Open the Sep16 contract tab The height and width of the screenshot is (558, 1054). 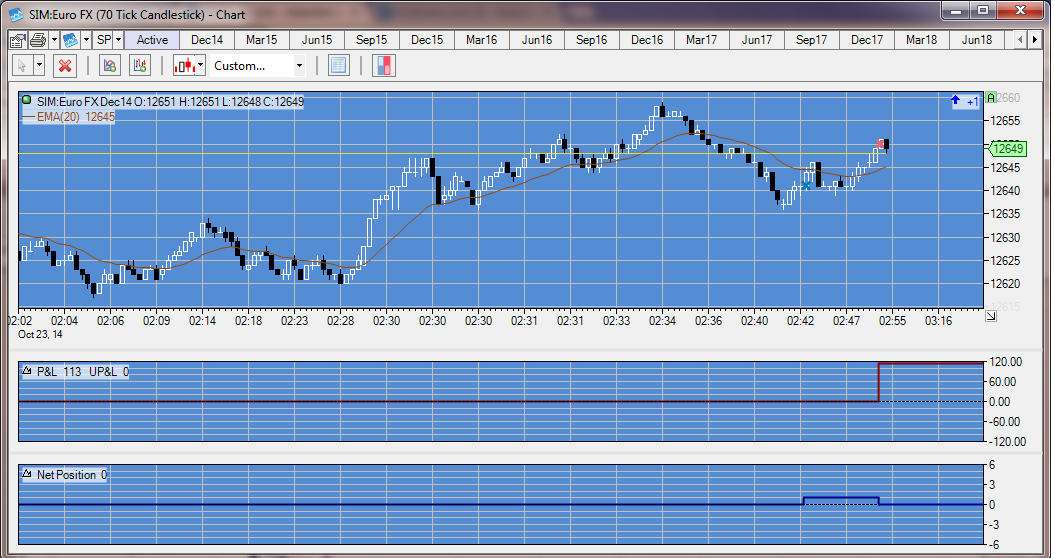click(592, 40)
